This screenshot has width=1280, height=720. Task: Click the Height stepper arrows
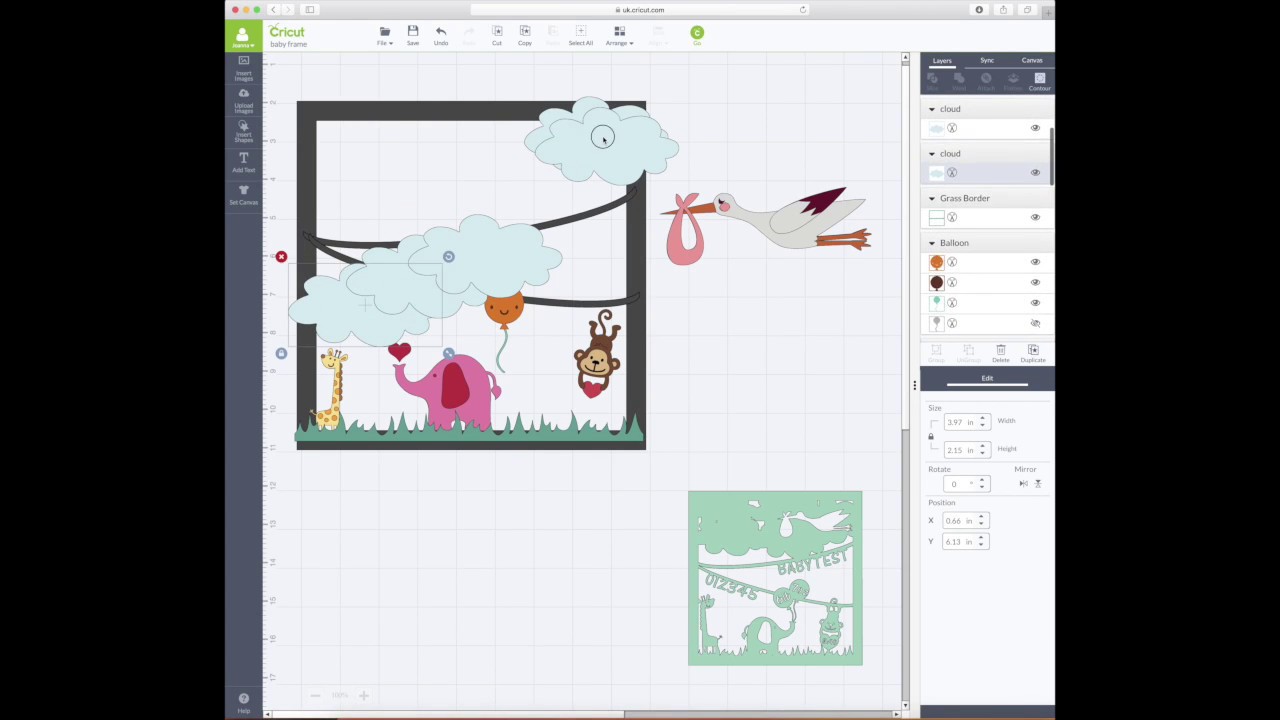[x=982, y=450]
